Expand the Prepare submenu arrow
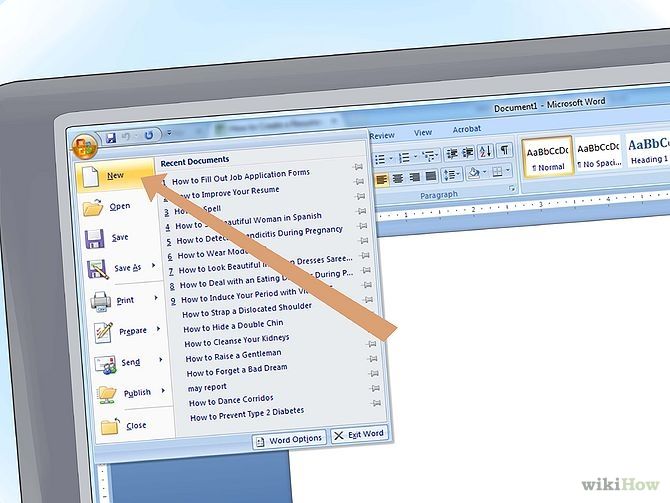 coord(159,328)
